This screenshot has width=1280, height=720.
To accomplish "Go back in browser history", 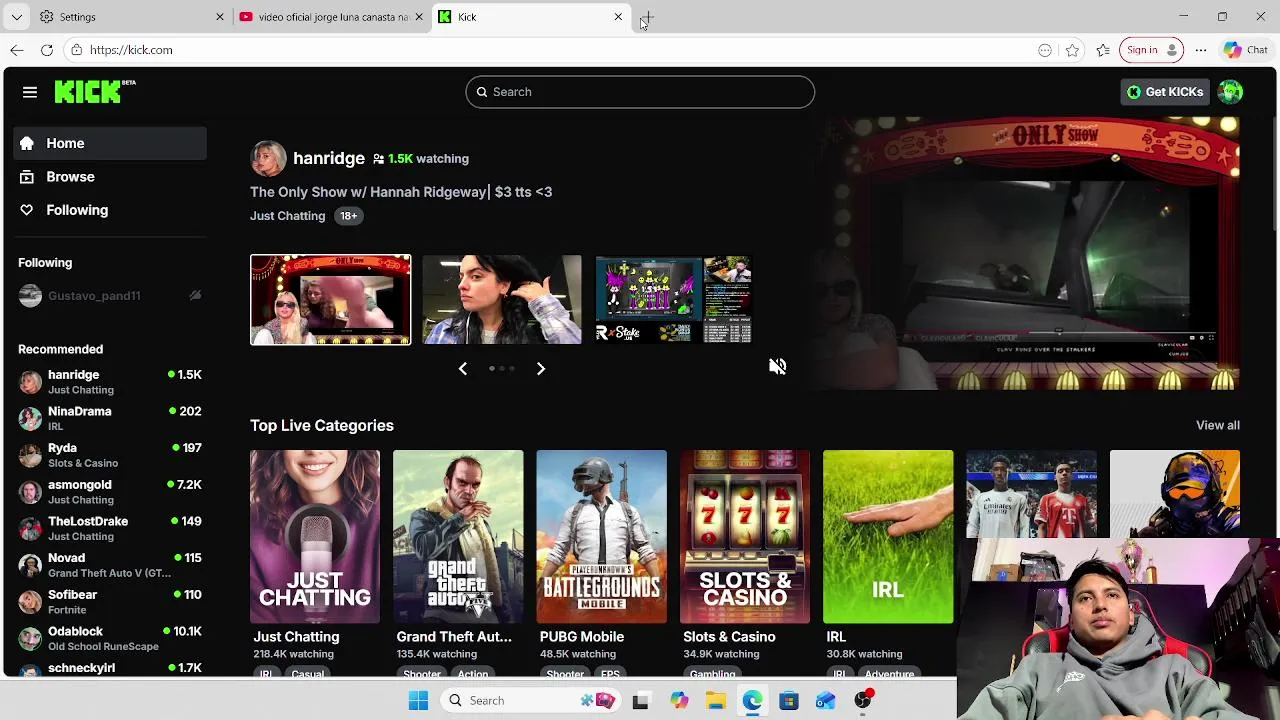I will (x=17, y=50).
